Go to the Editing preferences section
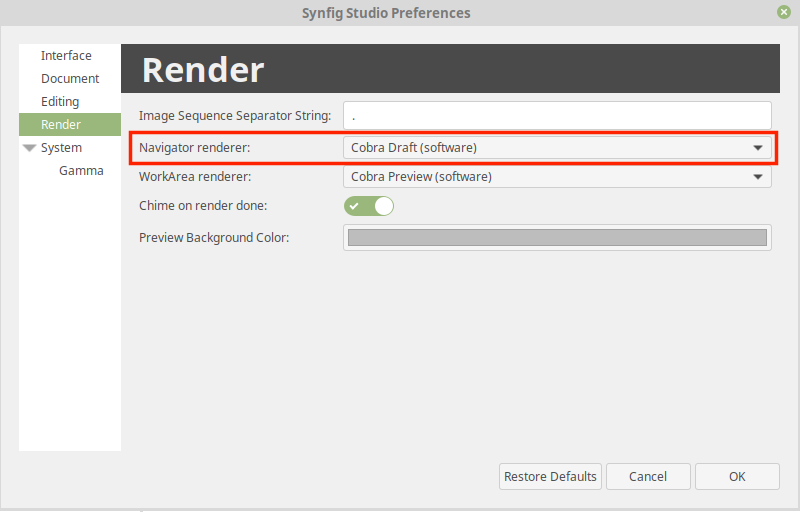This screenshot has height=512, width=800. 60,101
